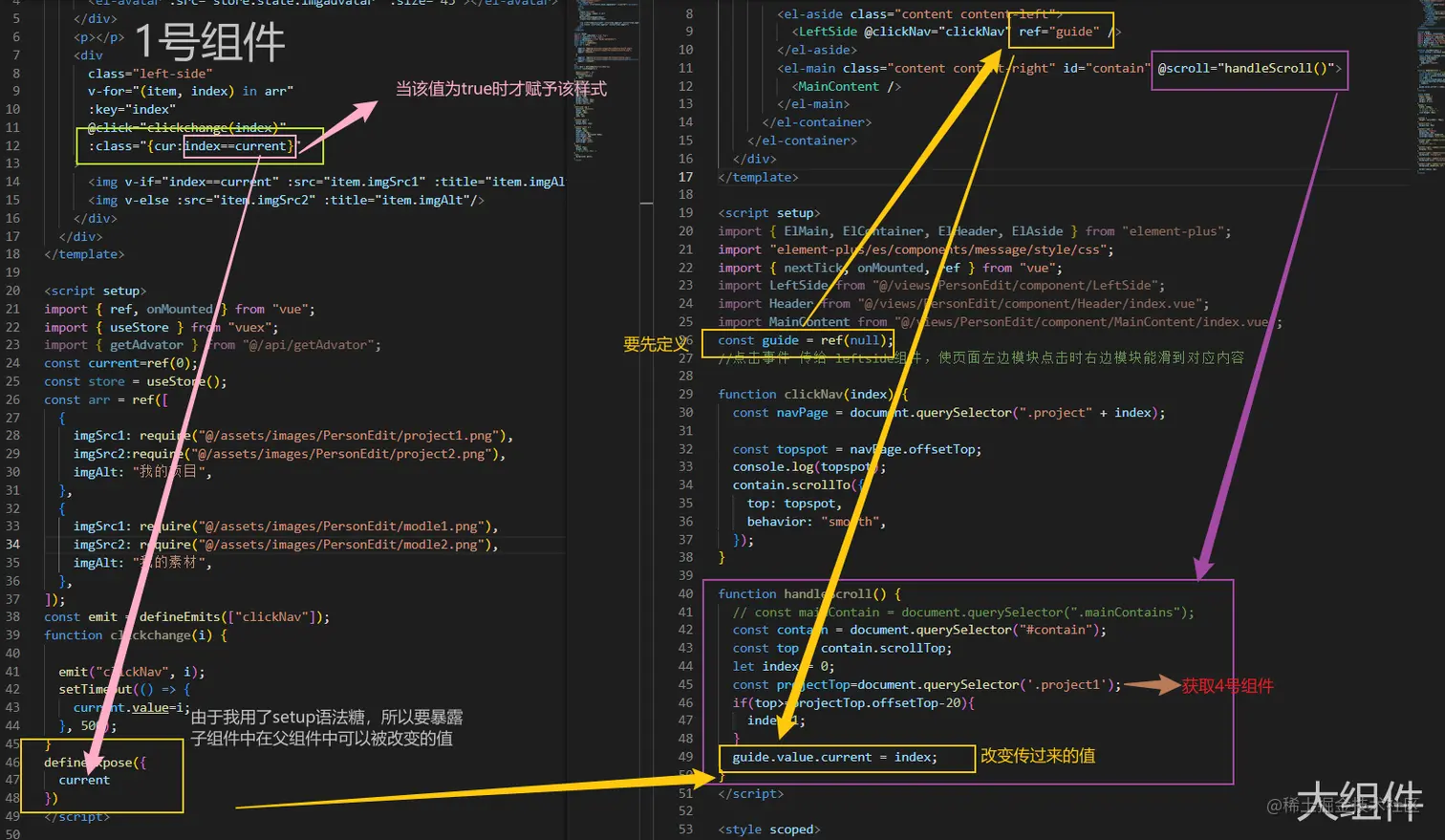Click the import { nextTick, onMounted, ref } line
Screen dimensions: 1445x840
[891, 268]
